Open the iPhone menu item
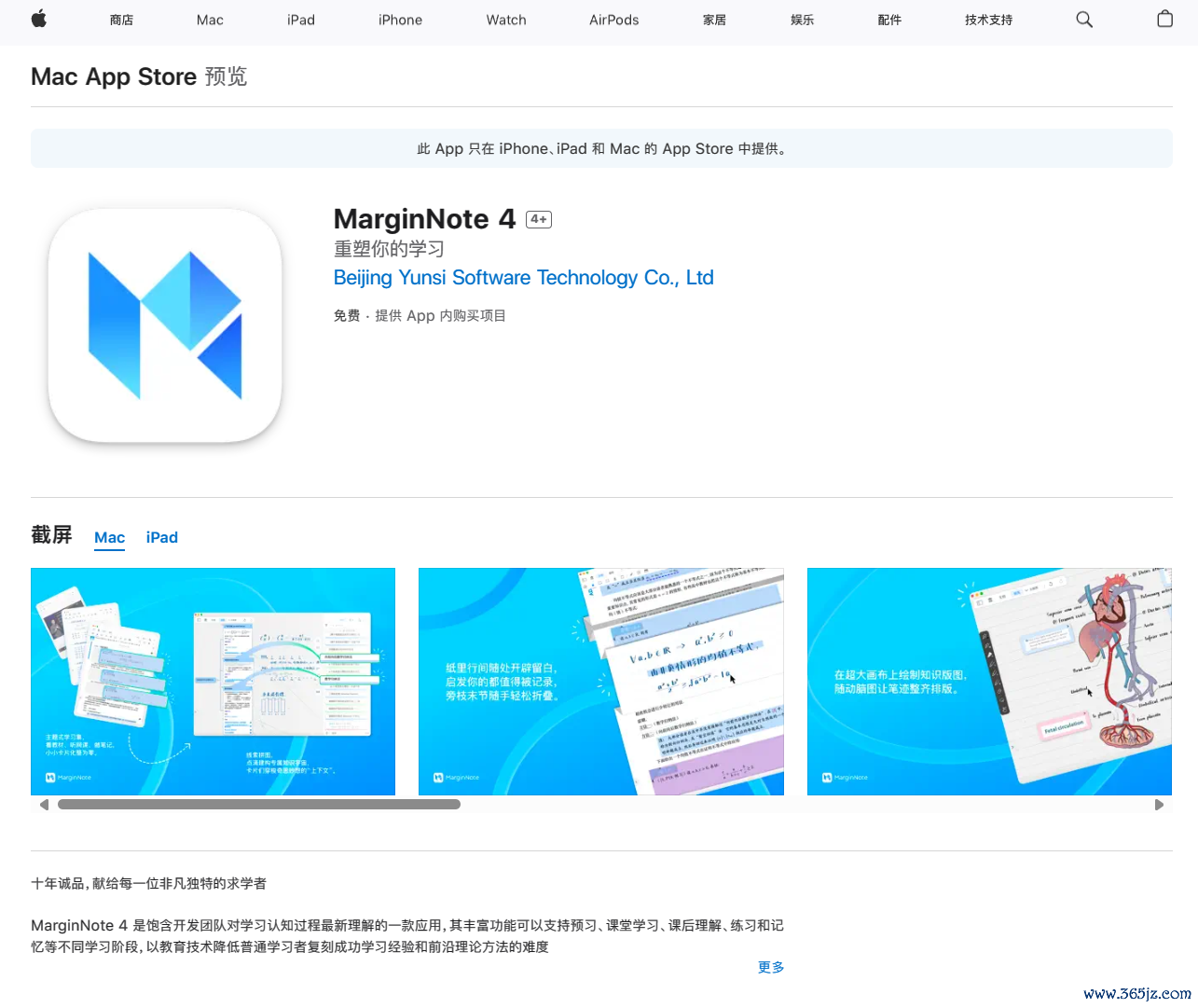This screenshot has width=1198, height=1008. click(400, 20)
